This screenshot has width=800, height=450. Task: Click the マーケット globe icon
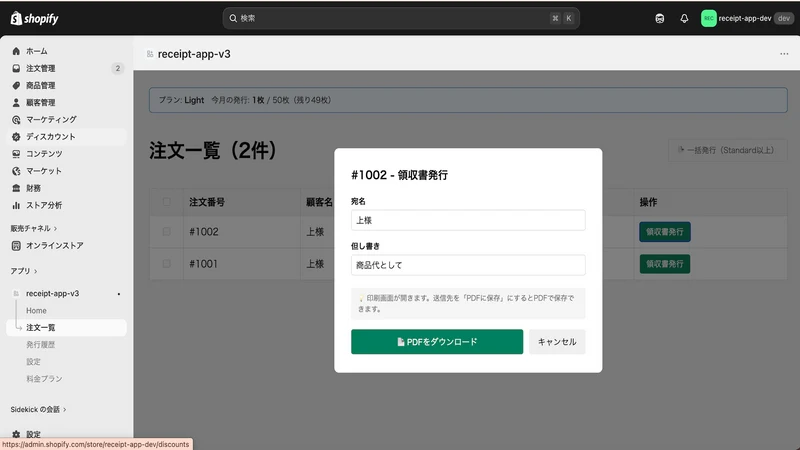pyautogui.click(x=16, y=171)
